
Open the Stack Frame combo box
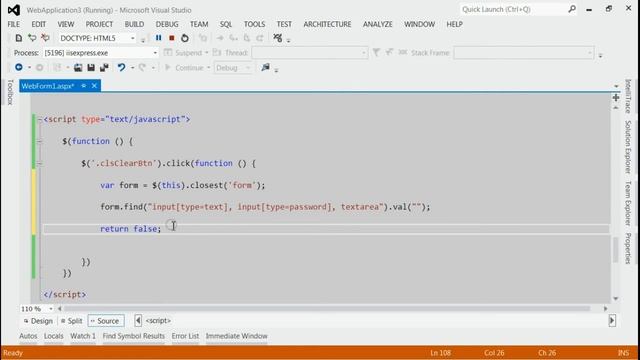(x=523, y=53)
